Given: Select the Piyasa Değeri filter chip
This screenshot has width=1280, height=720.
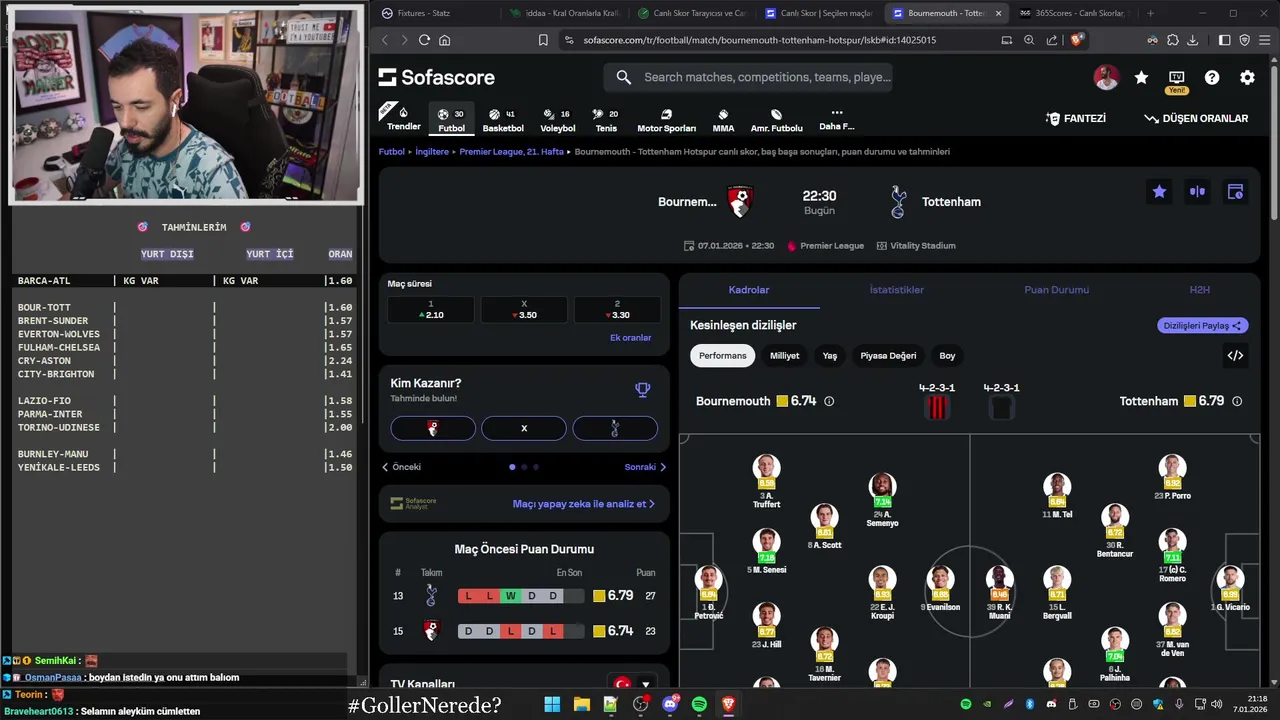Looking at the screenshot, I should tap(888, 355).
